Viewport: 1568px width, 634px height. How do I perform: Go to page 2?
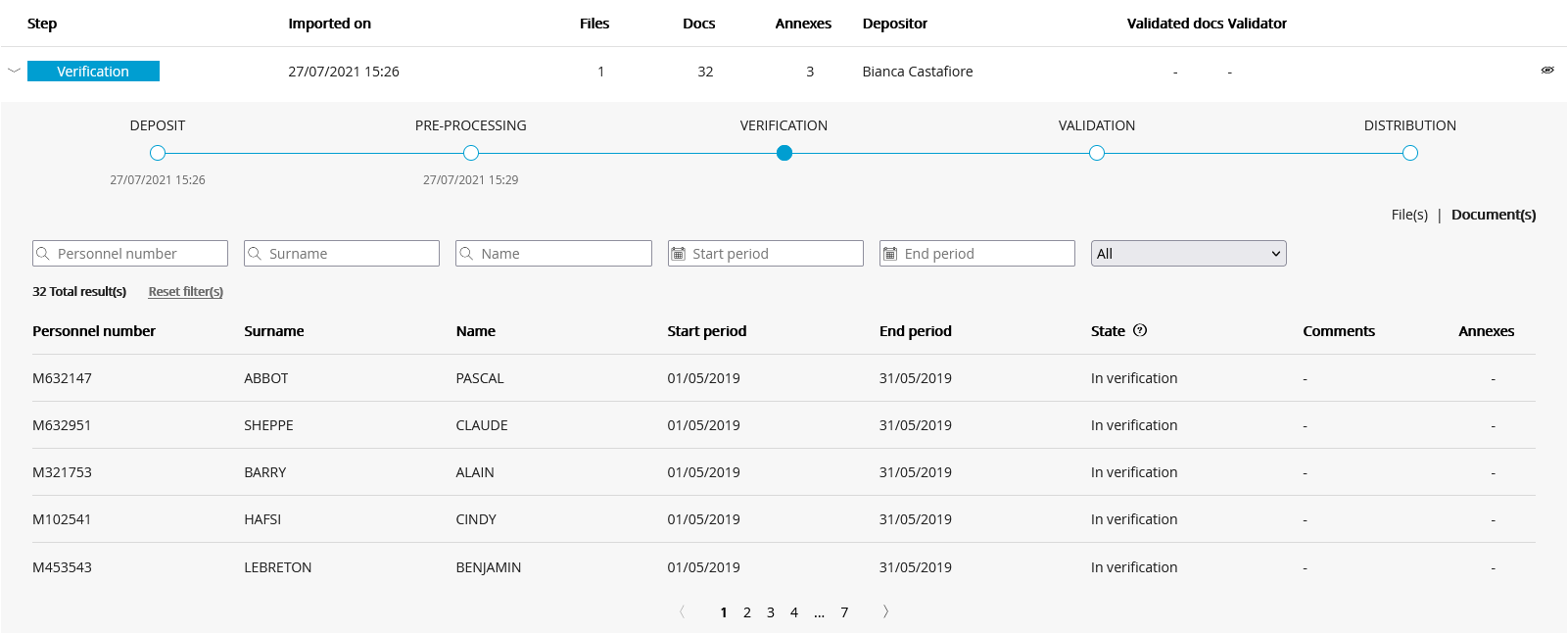(747, 612)
